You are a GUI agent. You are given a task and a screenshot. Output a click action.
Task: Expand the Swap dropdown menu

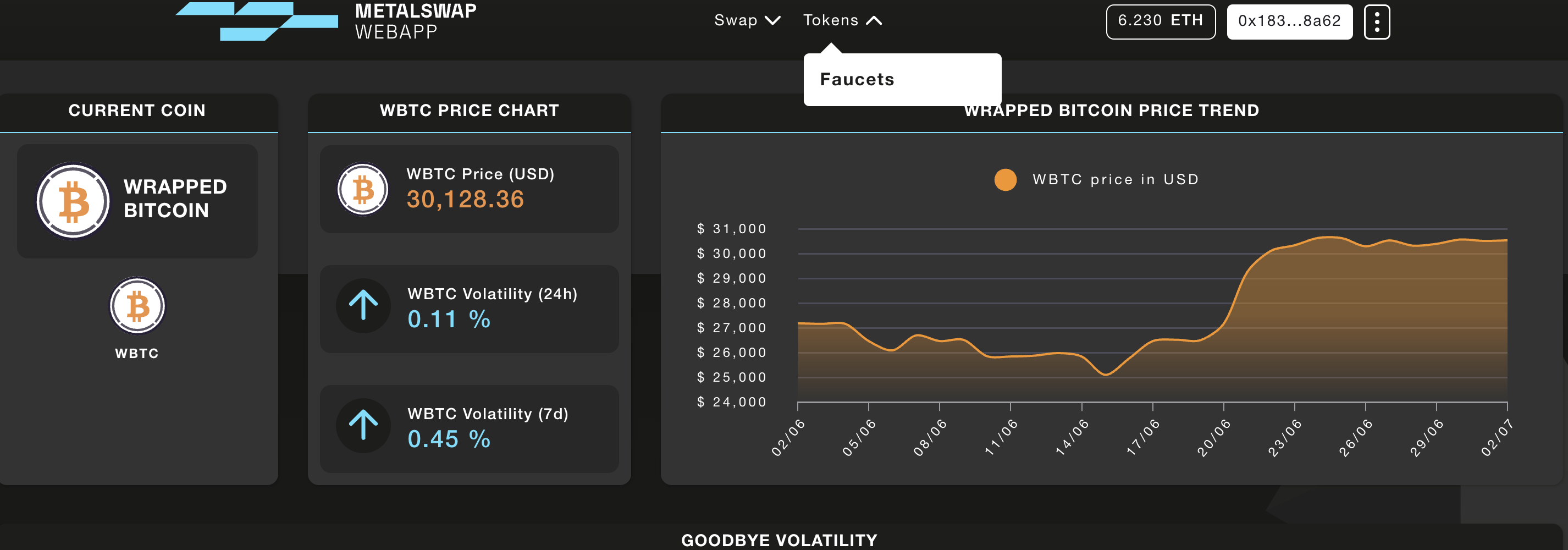[747, 21]
